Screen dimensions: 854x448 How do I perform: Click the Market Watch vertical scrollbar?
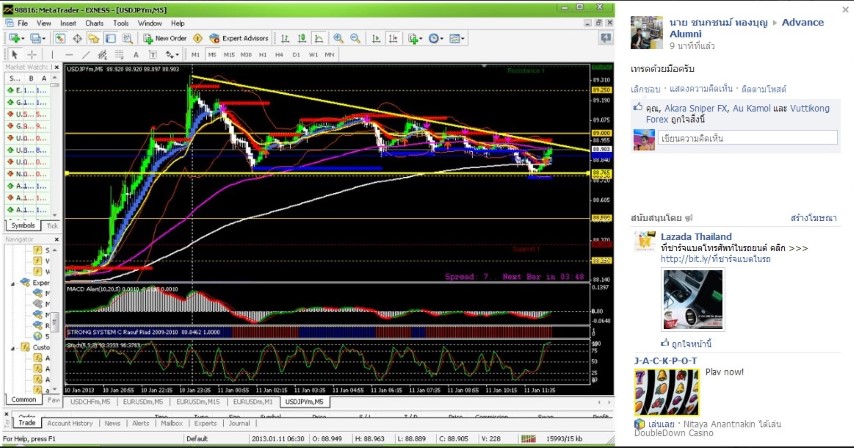pyautogui.click(x=54, y=144)
